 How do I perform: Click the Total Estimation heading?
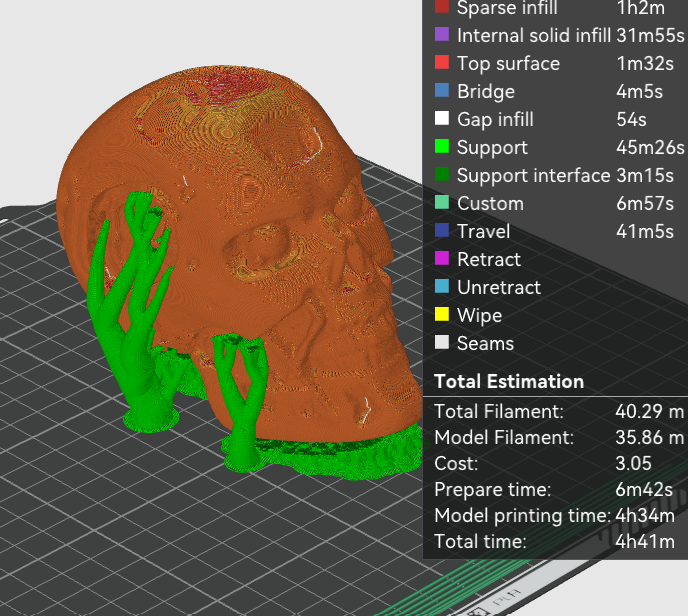[x=509, y=381]
